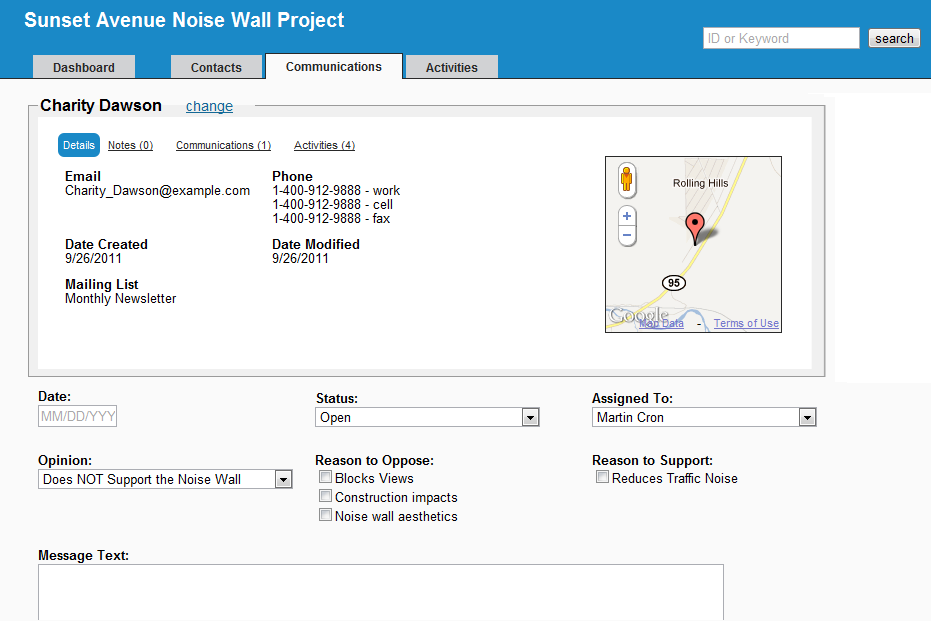The height and width of the screenshot is (621, 931).
Task: Toggle the Reduces Traffic Noise checkbox
Action: (x=602, y=477)
